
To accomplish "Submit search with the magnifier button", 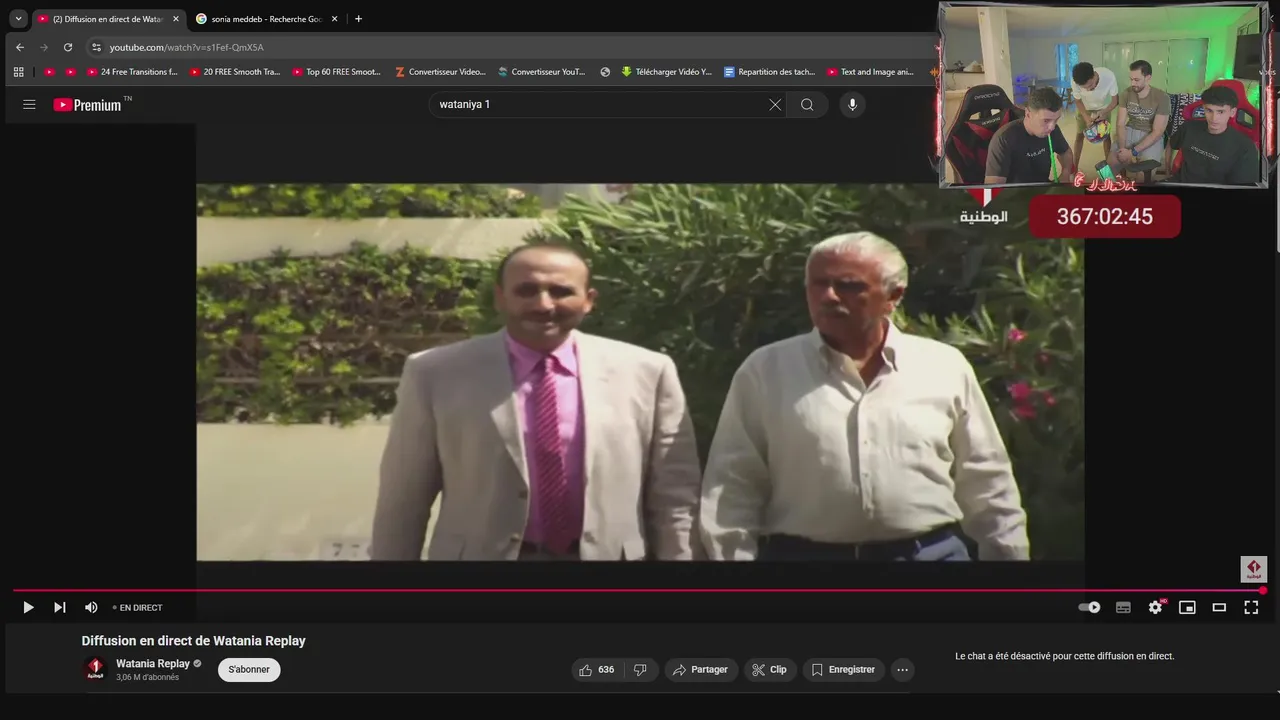I will point(807,104).
